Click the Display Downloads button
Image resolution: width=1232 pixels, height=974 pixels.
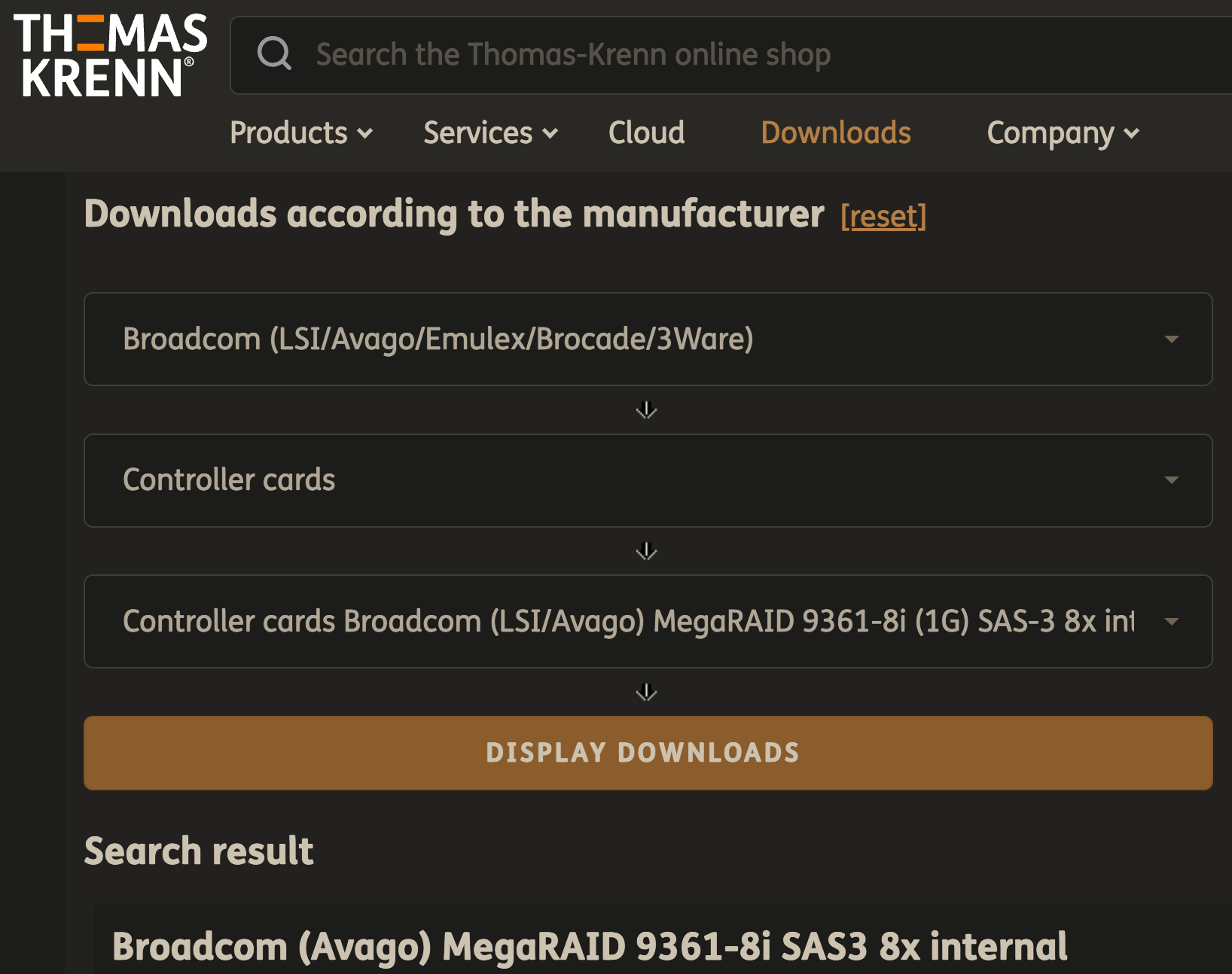(x=648, y=753)
